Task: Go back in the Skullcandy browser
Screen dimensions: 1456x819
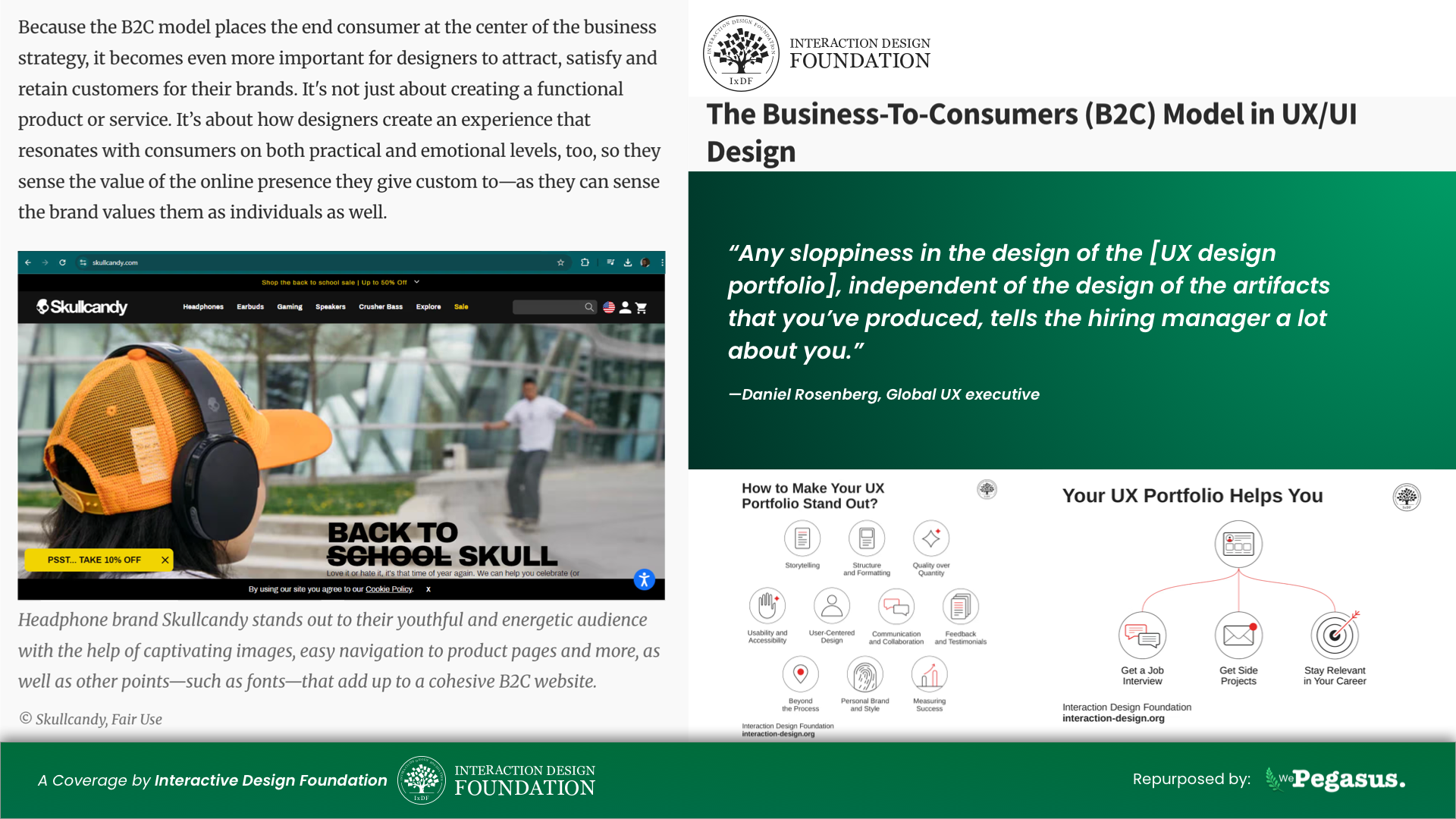Action: coord(28,262)
